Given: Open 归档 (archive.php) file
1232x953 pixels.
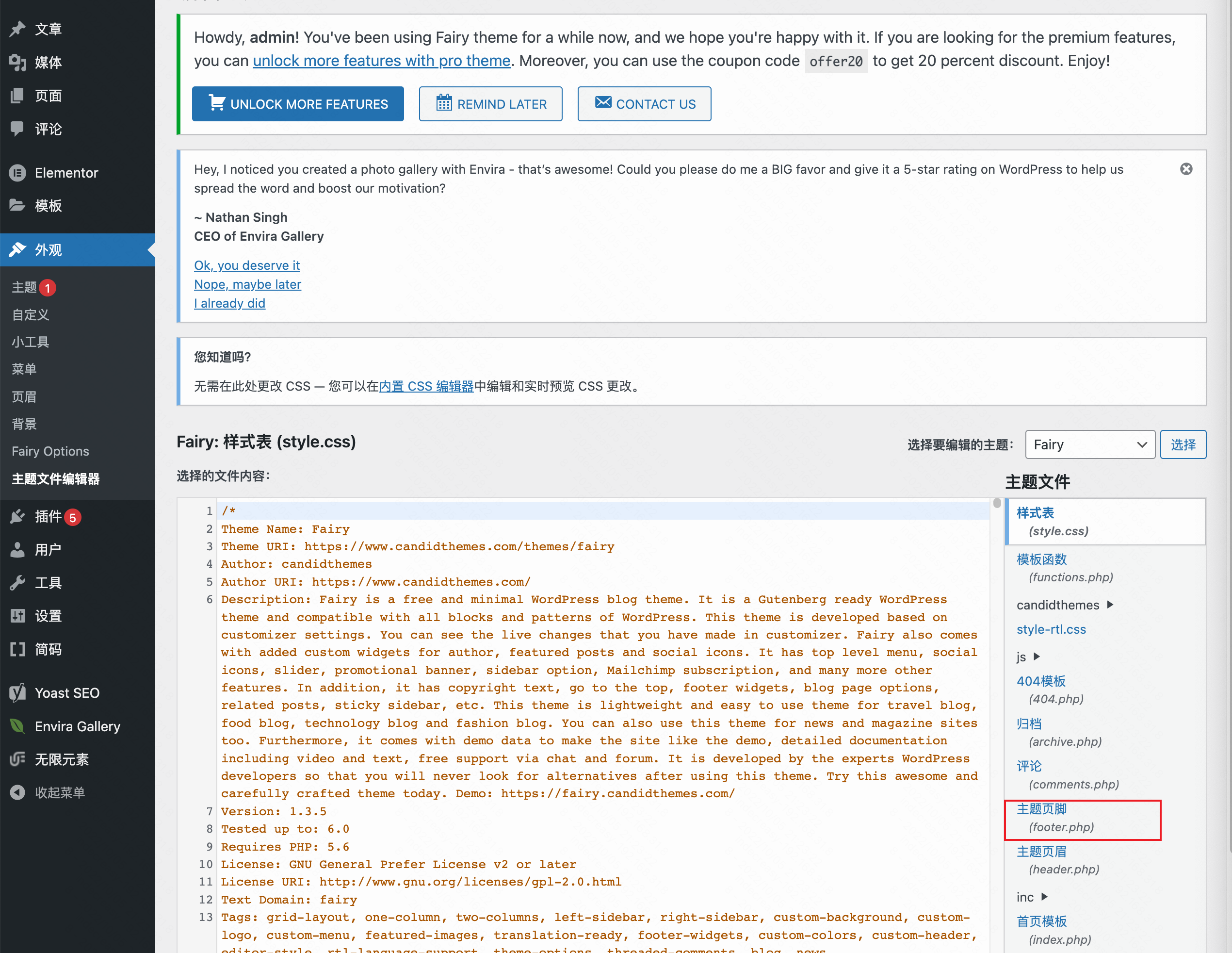Looking at the screenshot, I should tap(1059, 732).
